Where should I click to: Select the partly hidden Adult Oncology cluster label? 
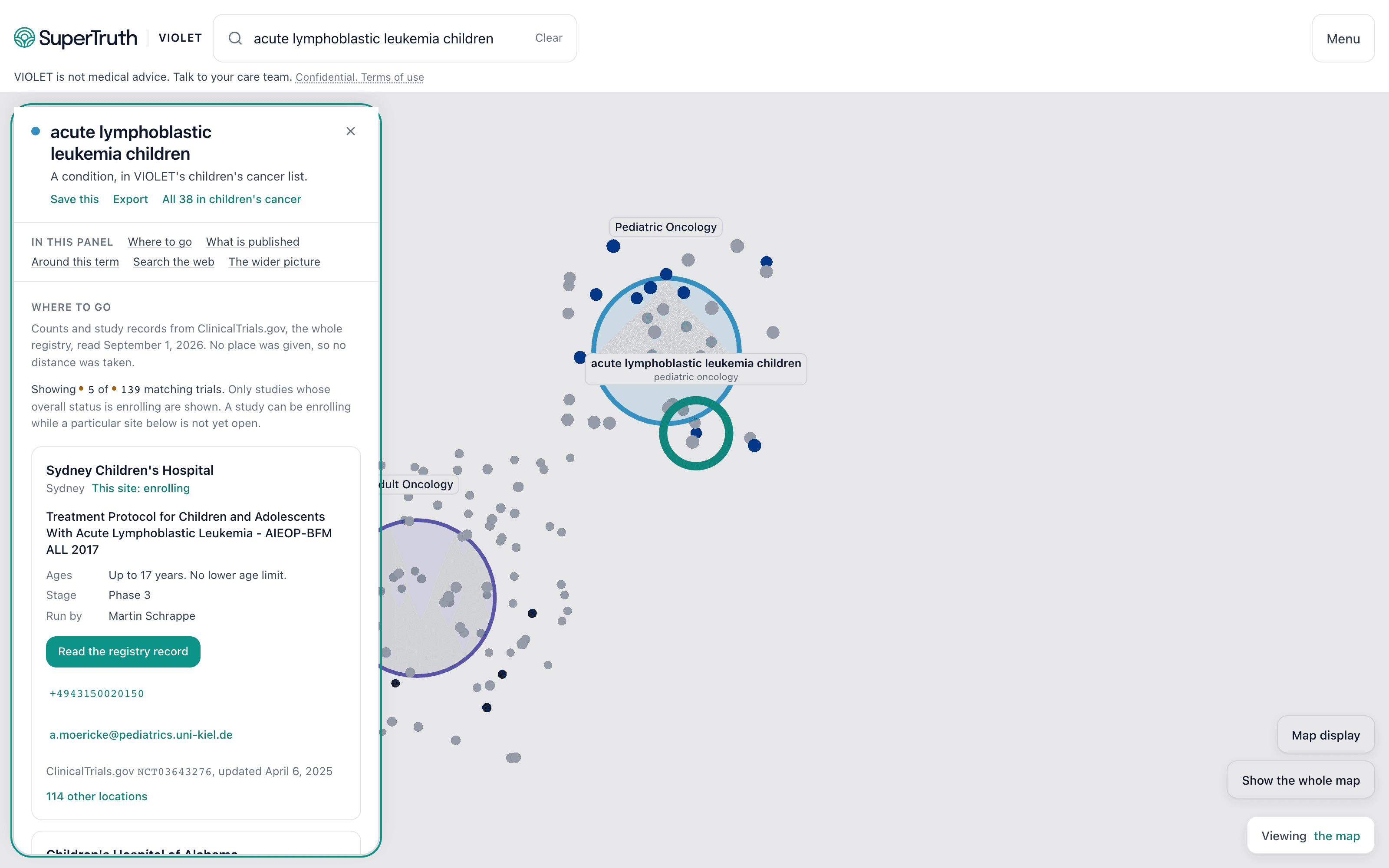pyautogui.click(x=418, y=484)
